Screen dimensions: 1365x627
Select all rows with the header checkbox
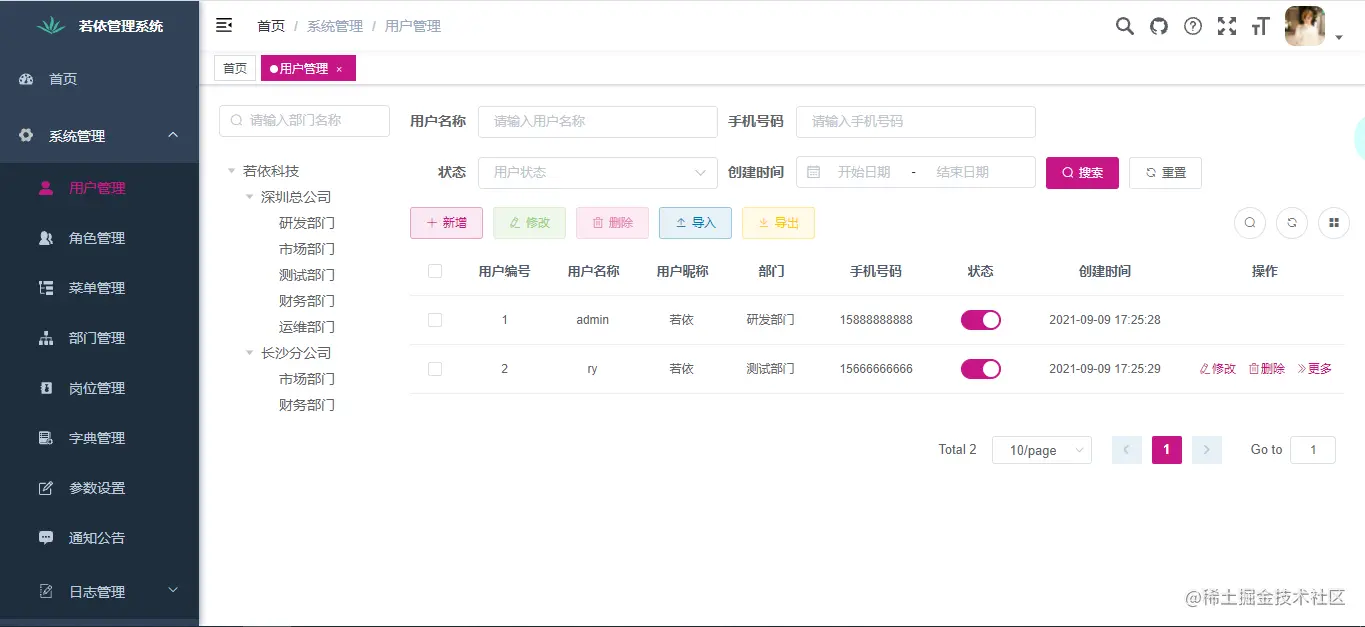435,271
